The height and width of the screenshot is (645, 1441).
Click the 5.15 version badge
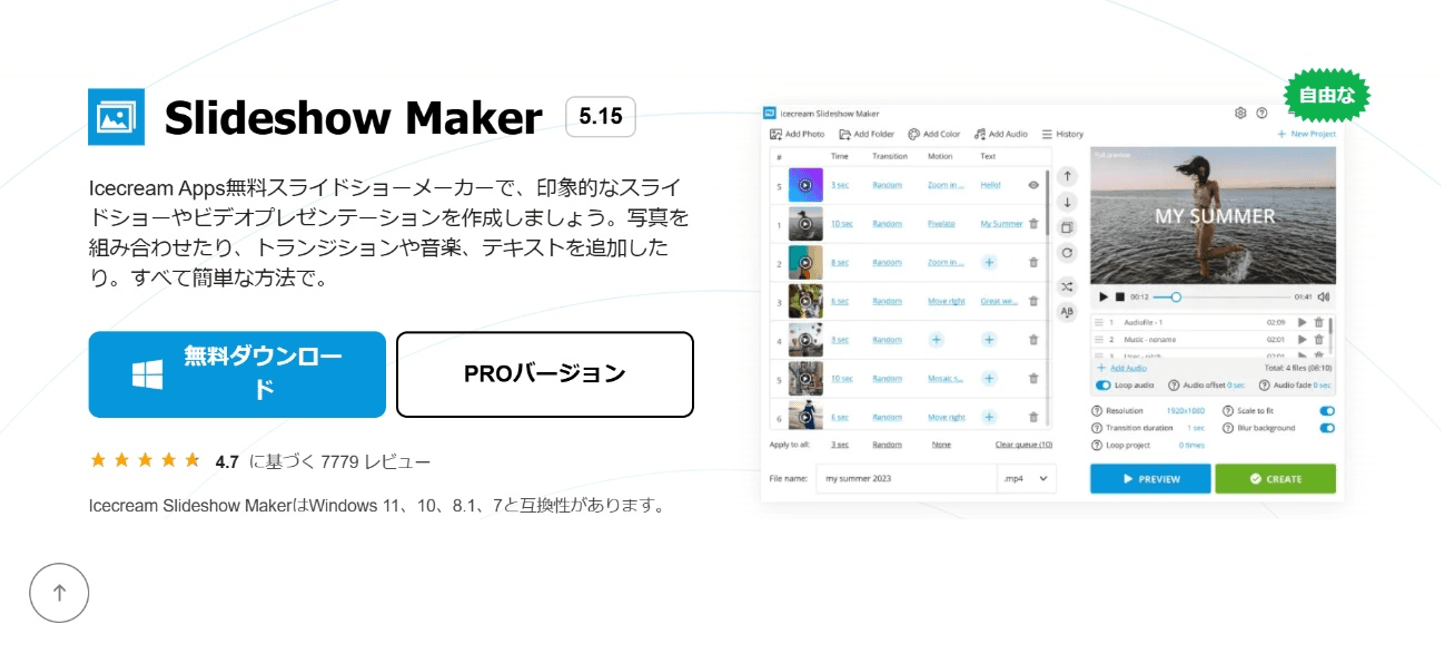pyautogui.click(x=600, y=117)
